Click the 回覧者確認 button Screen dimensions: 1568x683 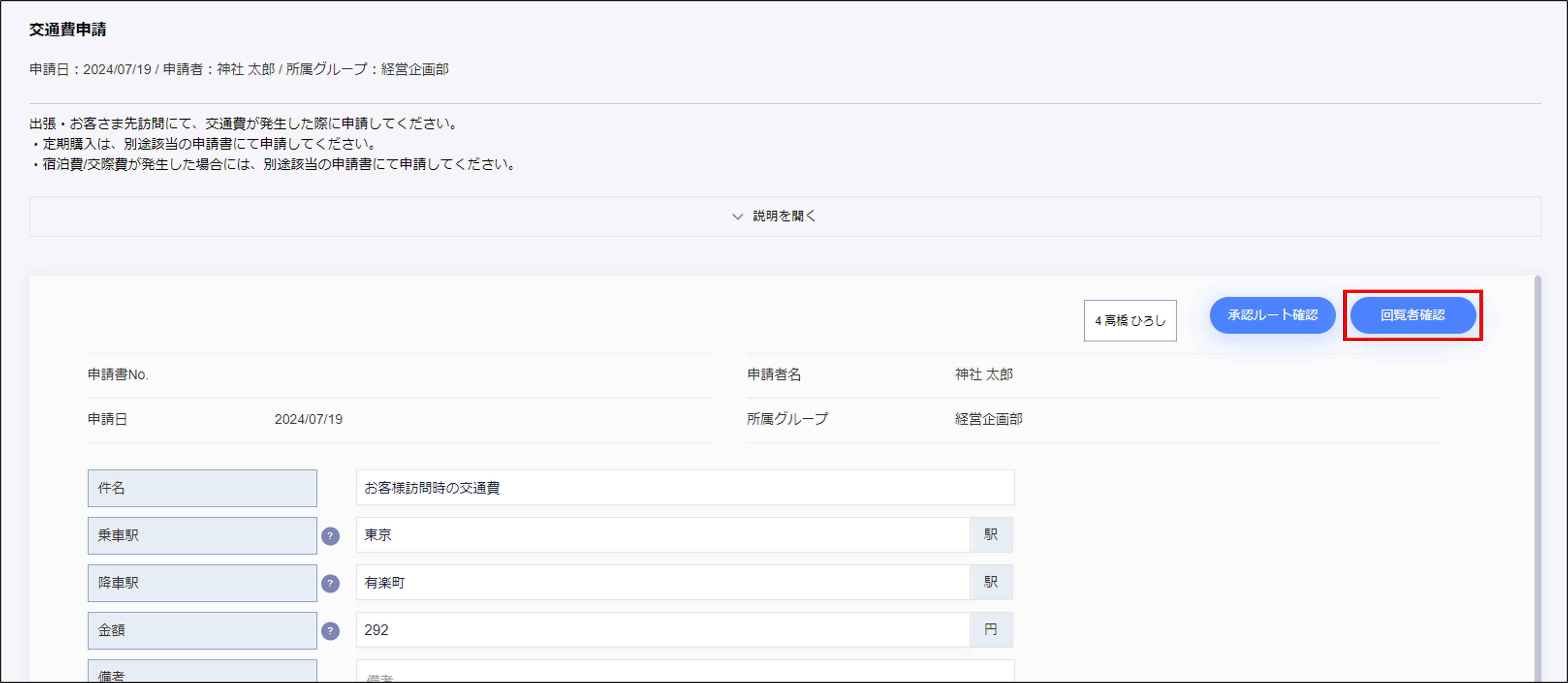[1413, 315]
